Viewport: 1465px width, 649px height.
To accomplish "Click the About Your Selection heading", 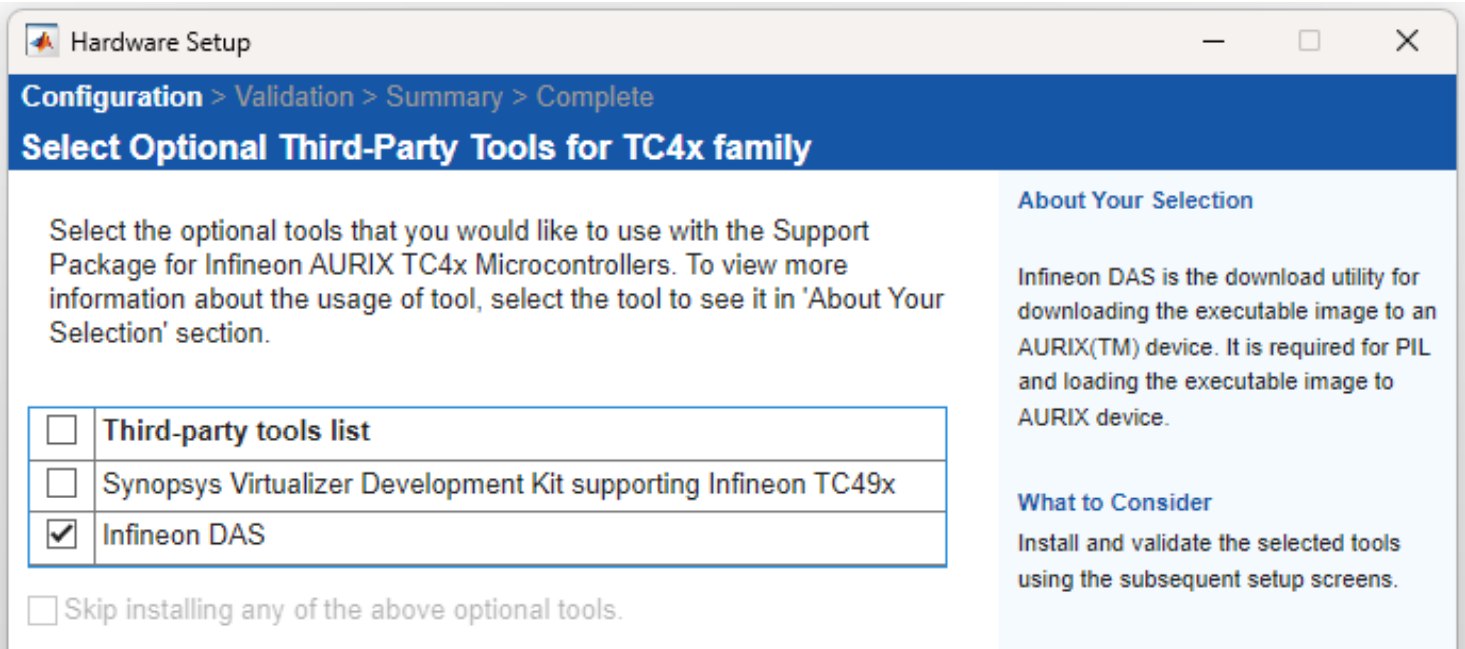I will 1135,200.
